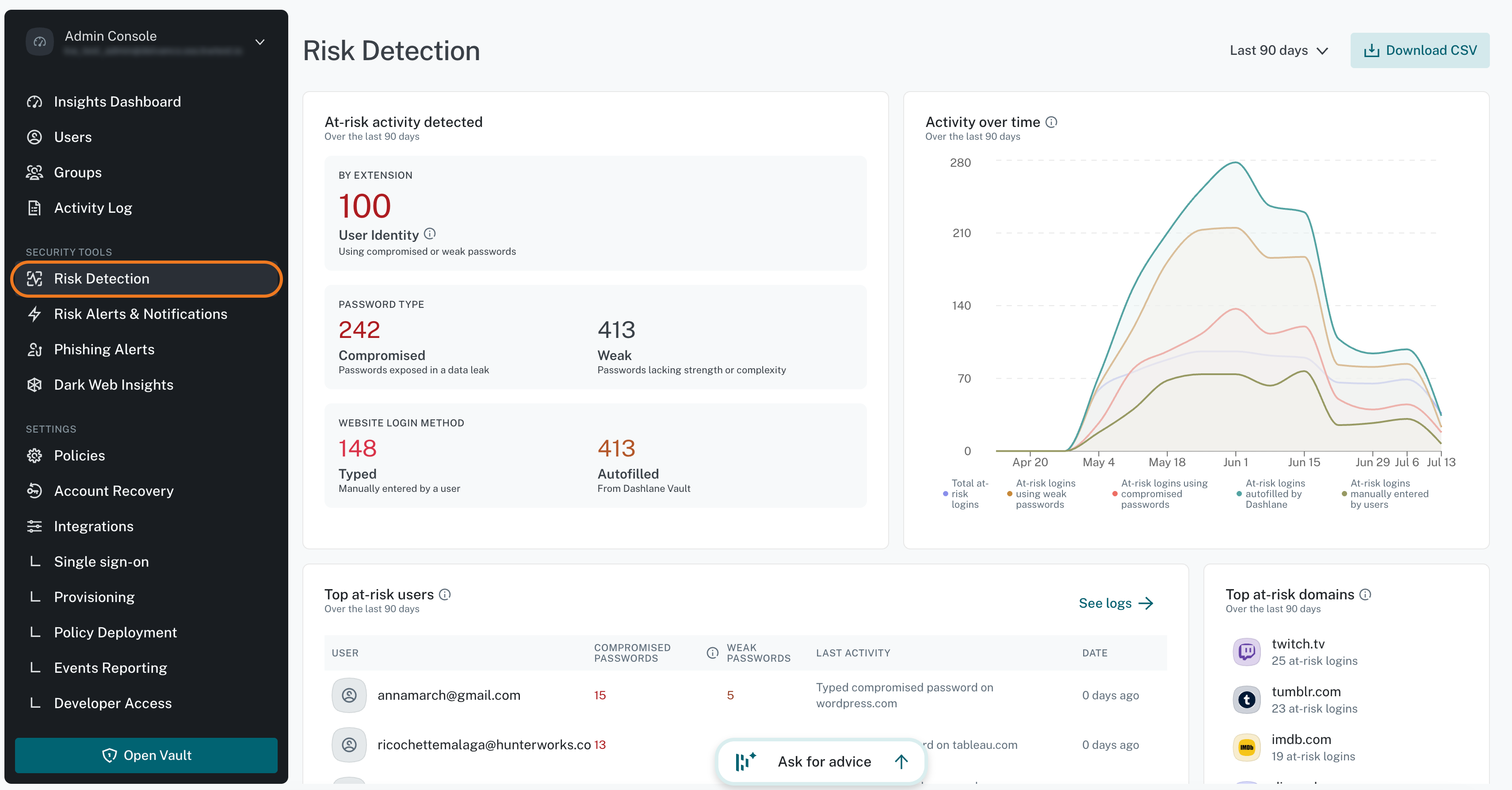Screen dimensions: 1512x790
Task: Click the Download CSV button
Action: 1420,50
